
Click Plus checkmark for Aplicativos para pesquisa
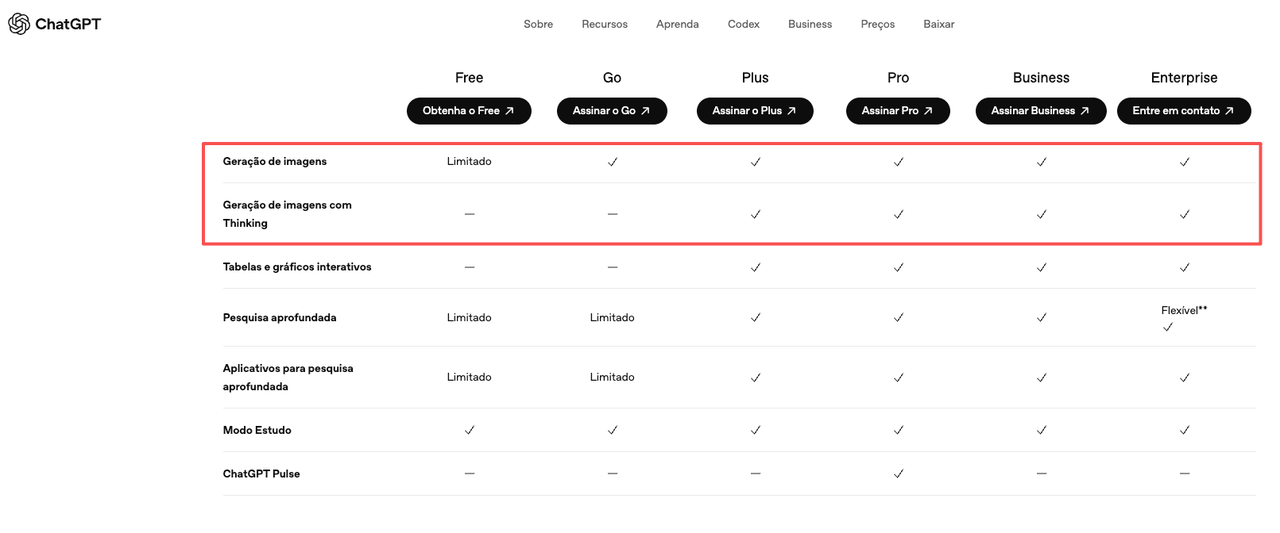point(755,377)
